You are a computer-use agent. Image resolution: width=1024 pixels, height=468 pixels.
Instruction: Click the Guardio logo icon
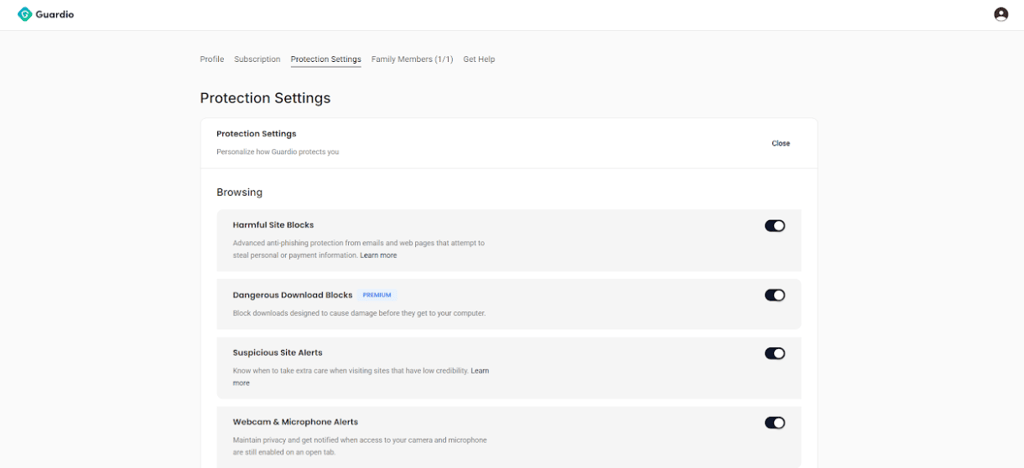click(x=25, y=14)
